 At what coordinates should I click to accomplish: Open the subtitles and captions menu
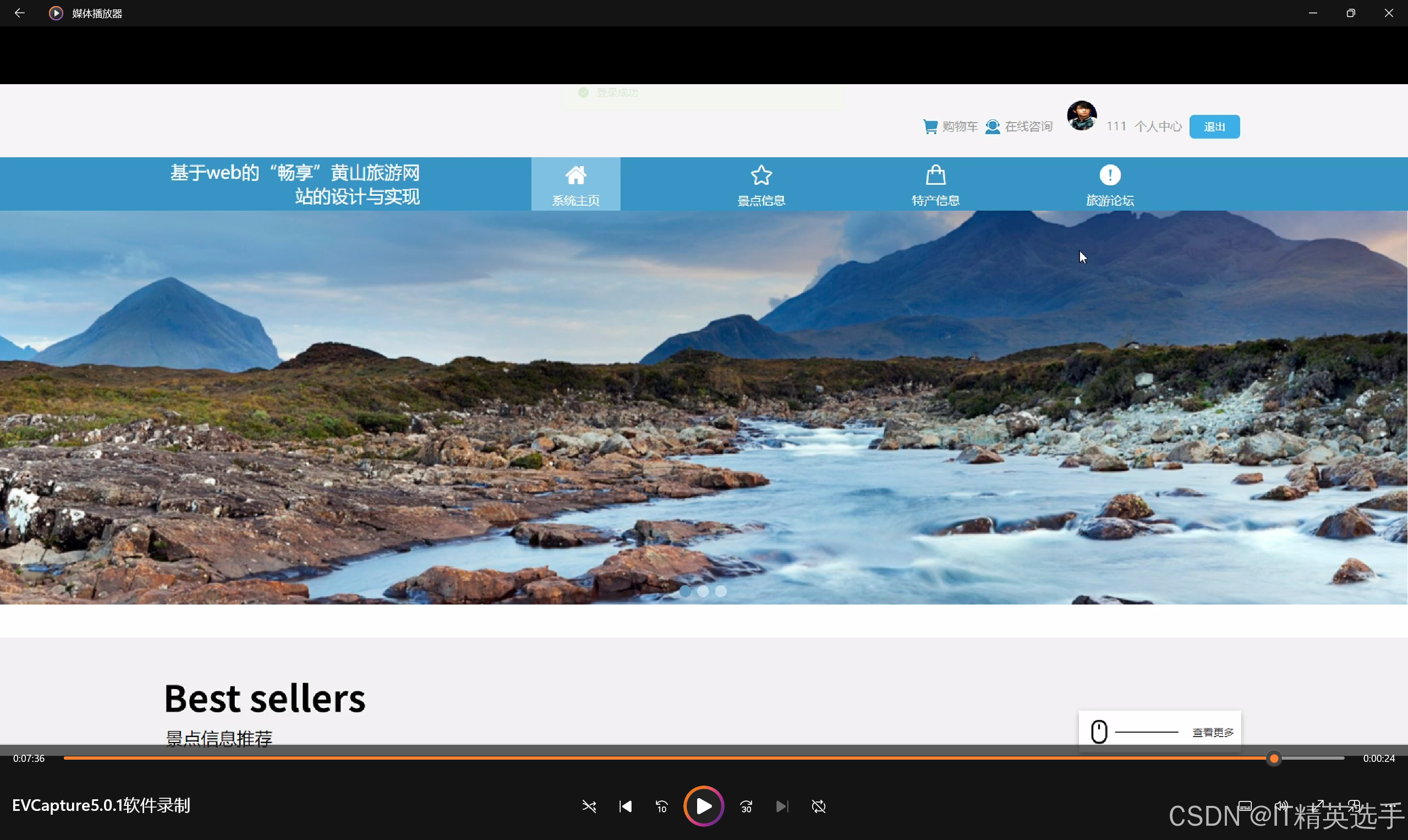click(x=1245, y=806)
